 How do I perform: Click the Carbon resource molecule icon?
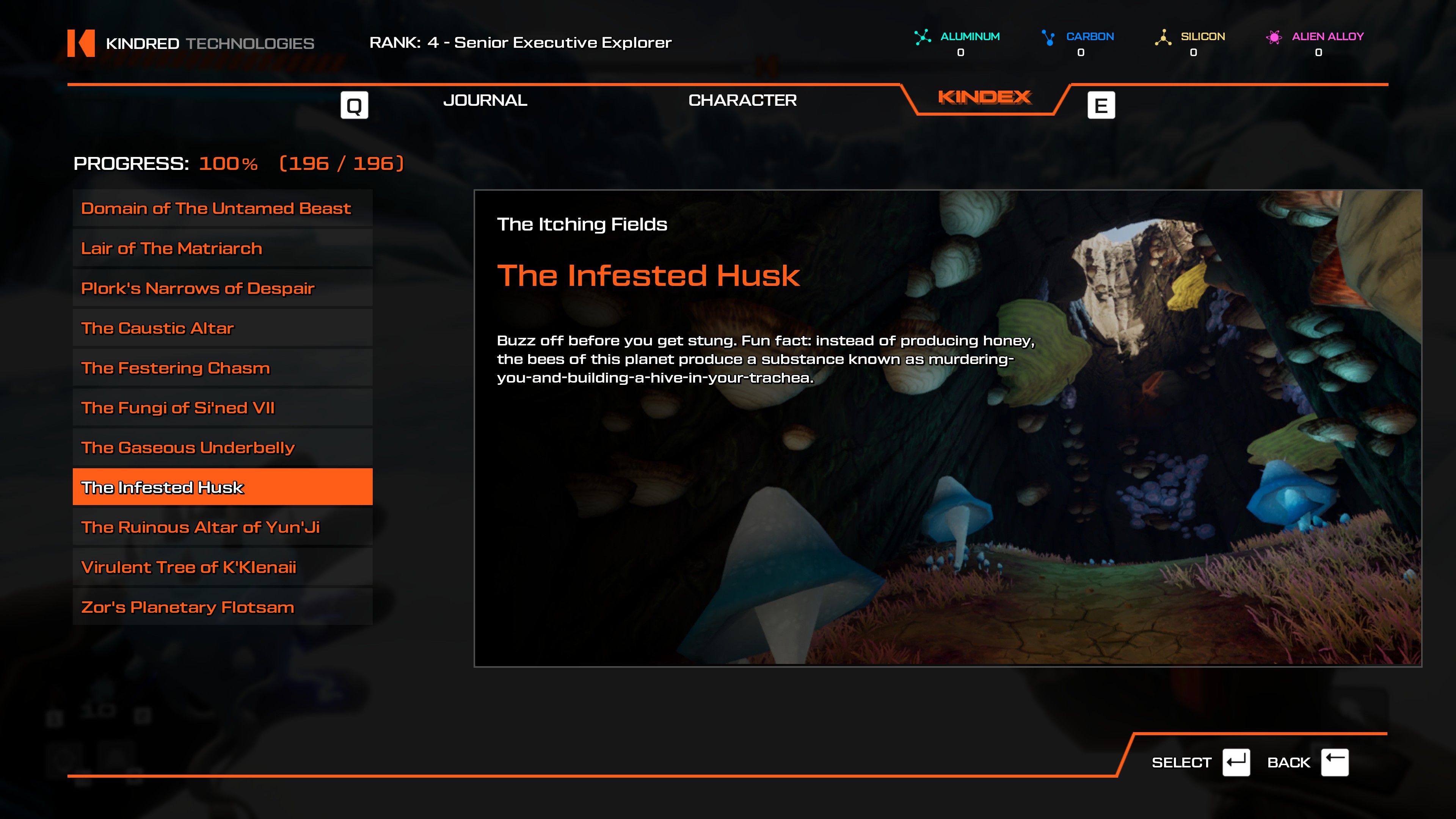[x=1048, y=37]
